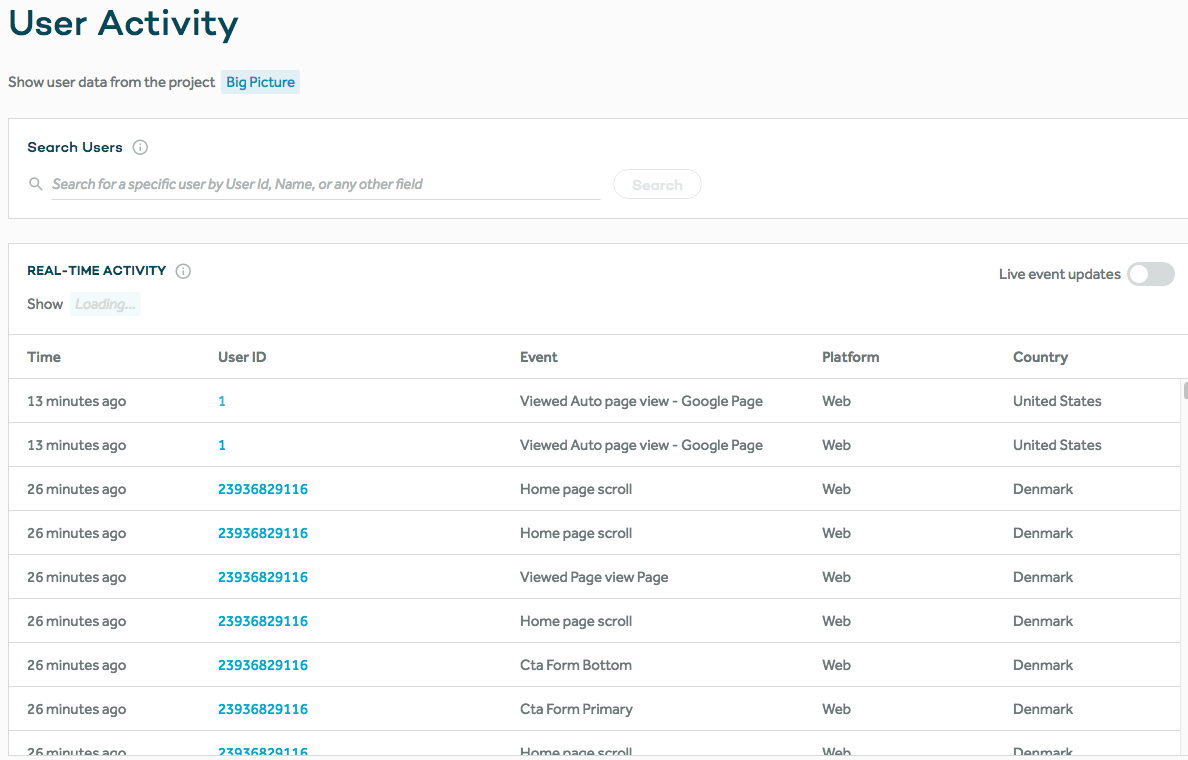Screen dimensions: 1188x760
Task: Click the Search Users info icon
Action: pos(140,147)
